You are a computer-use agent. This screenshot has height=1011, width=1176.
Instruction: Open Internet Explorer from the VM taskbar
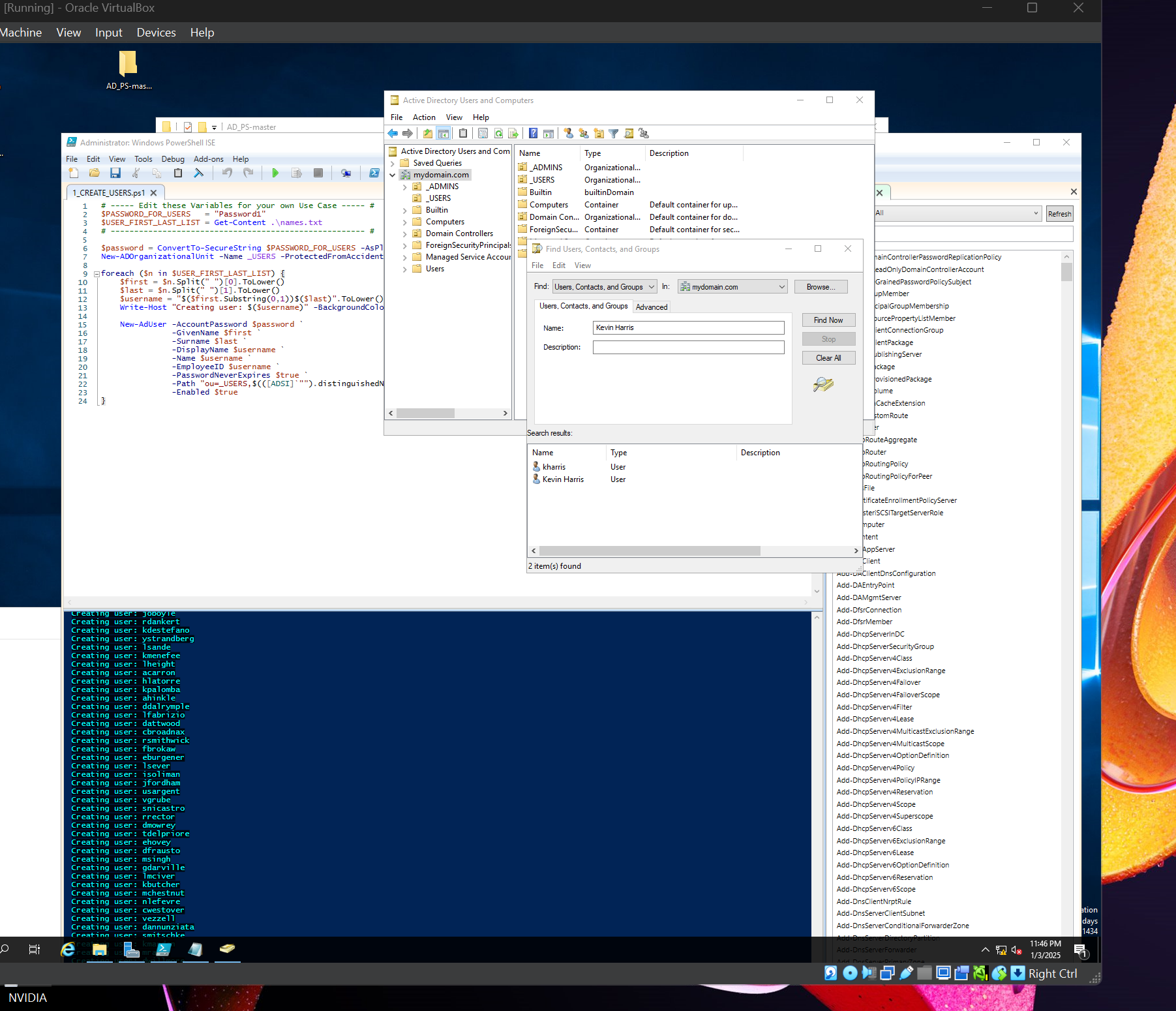[x=68, y=950]
